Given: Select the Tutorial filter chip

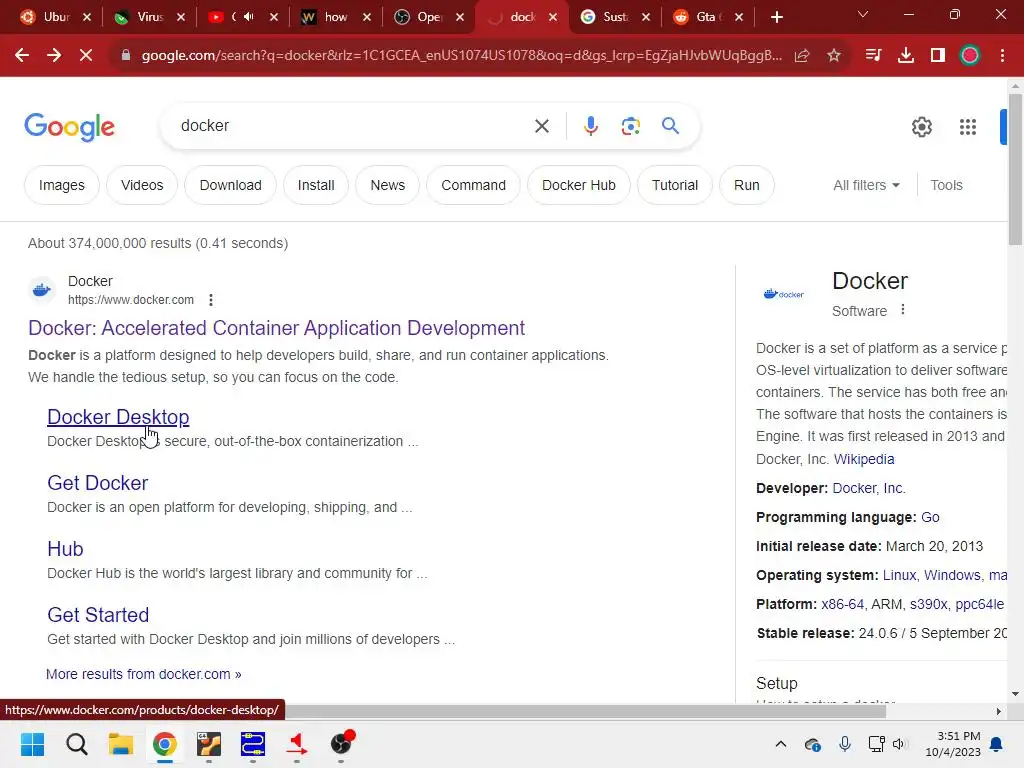Looking at the screenshot, I should pos(675,185).
